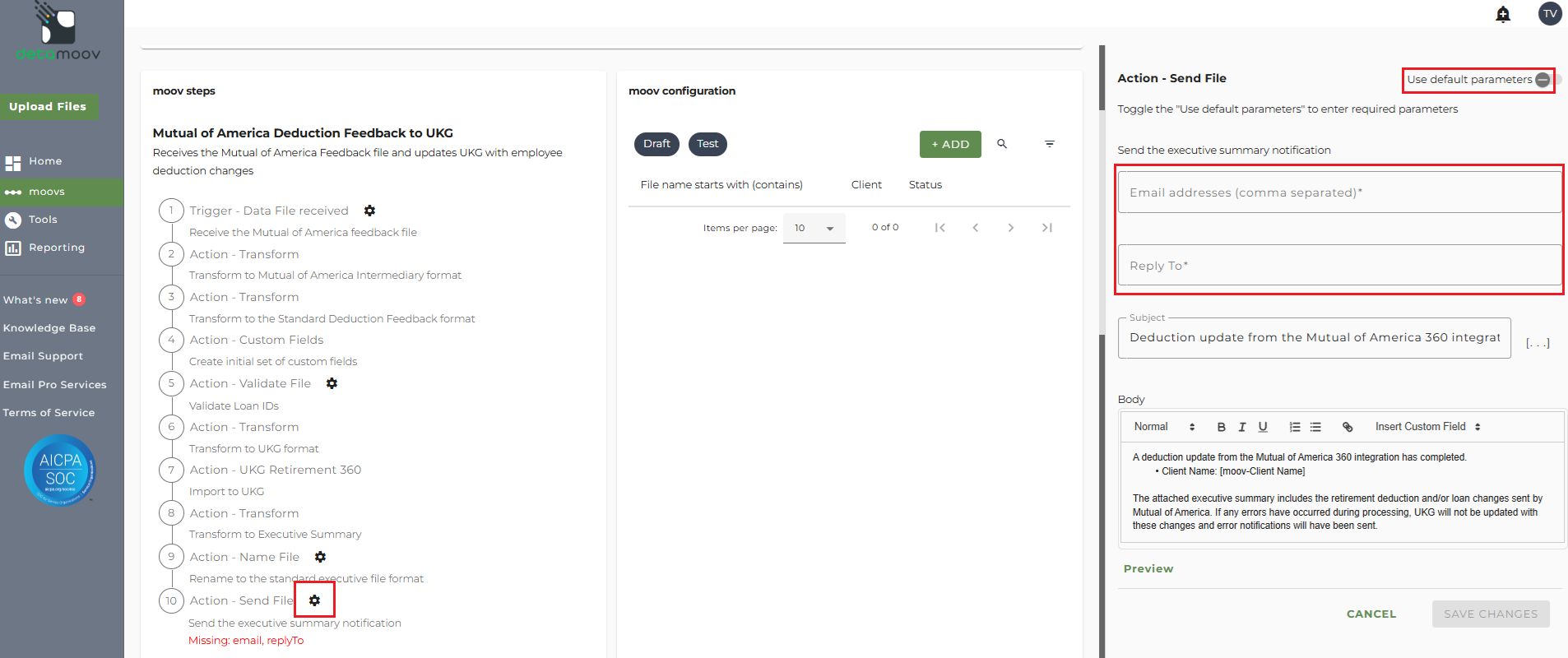Viewport: 1568px width, 658px height.
Task: Open the Preview link
Action: click(x=1148, y=568)
